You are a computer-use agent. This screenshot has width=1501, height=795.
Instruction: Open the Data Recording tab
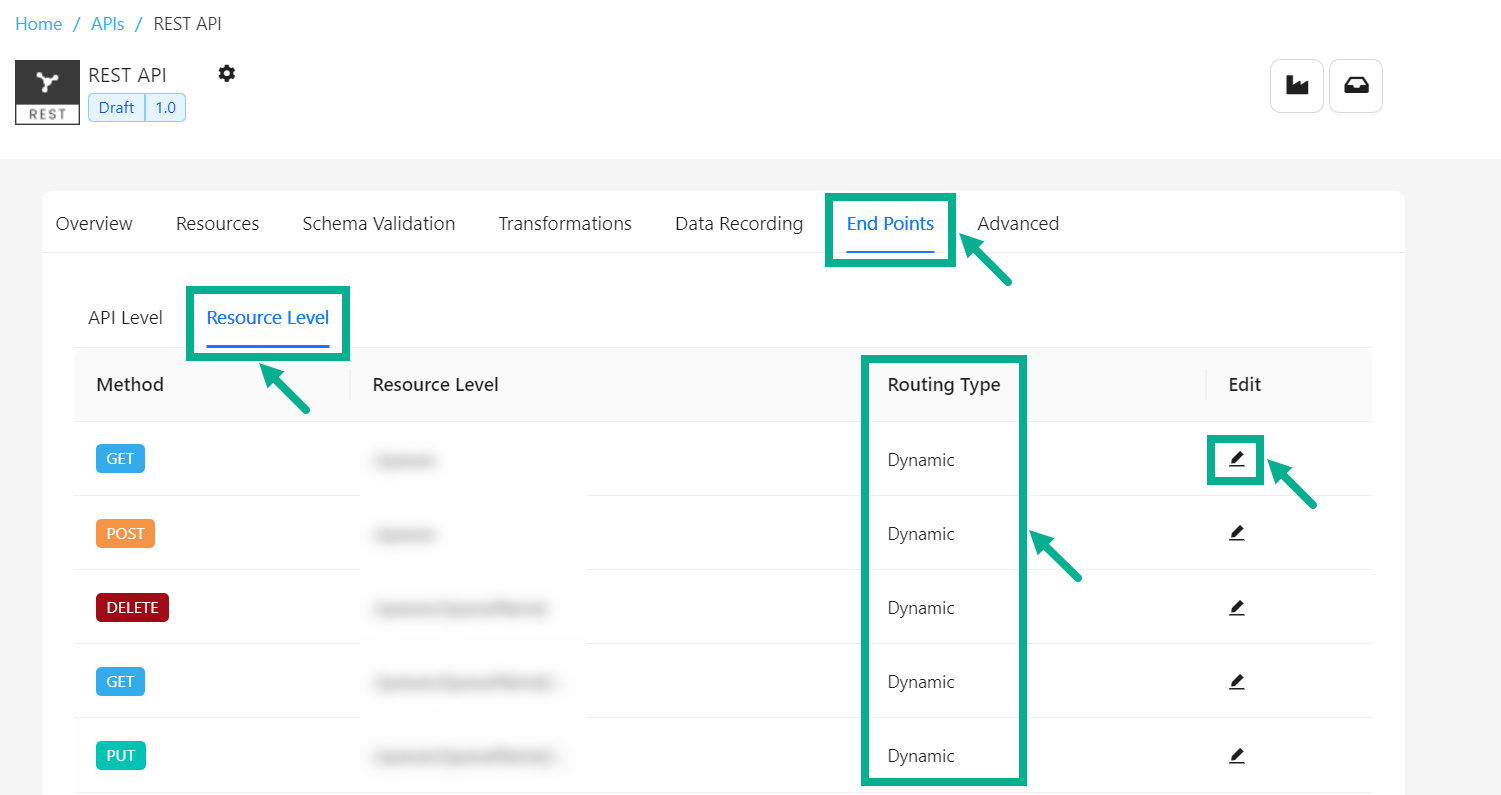(738, 224)
